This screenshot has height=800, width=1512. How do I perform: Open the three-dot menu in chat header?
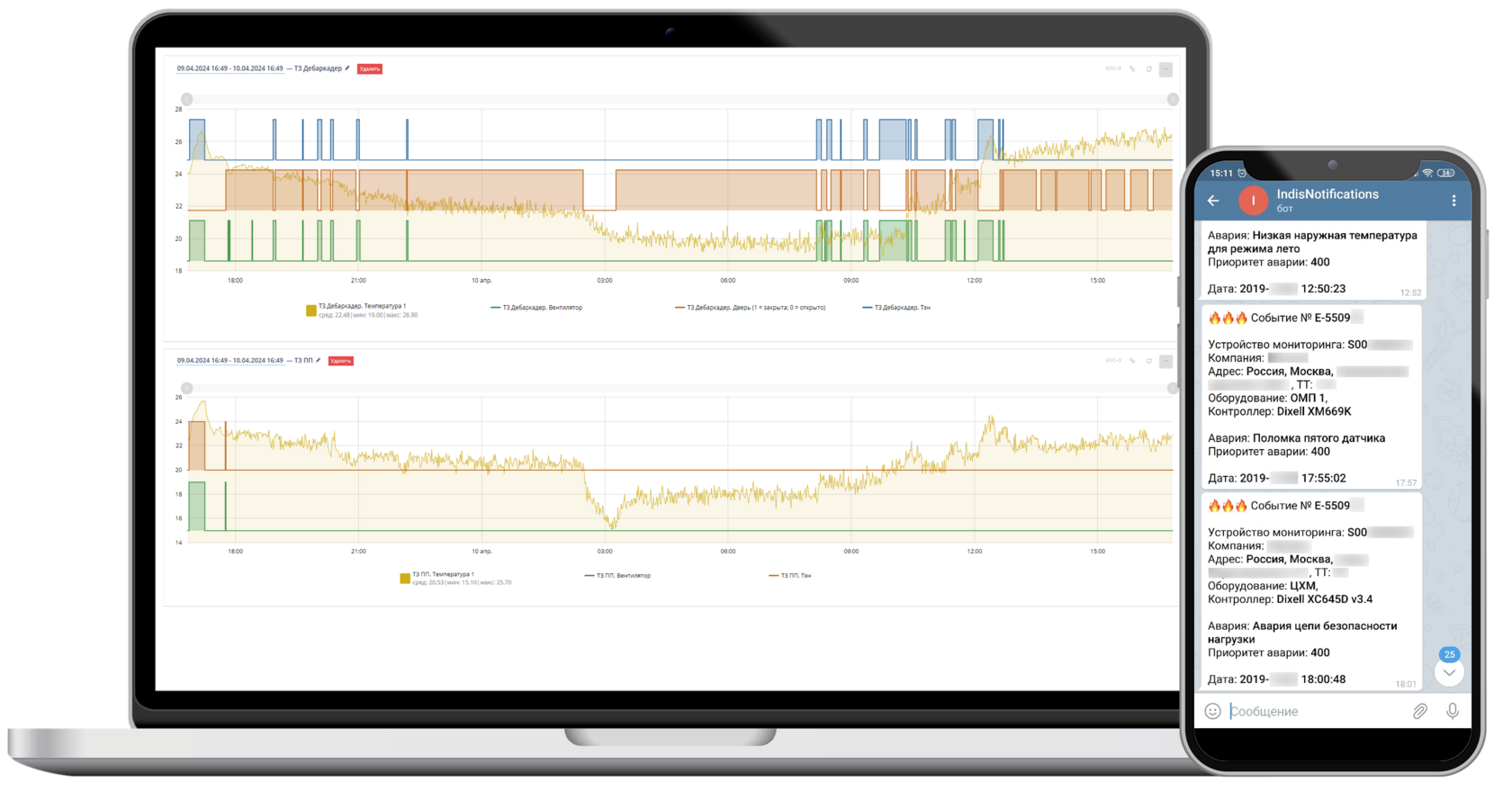(x=1453, y=201)
